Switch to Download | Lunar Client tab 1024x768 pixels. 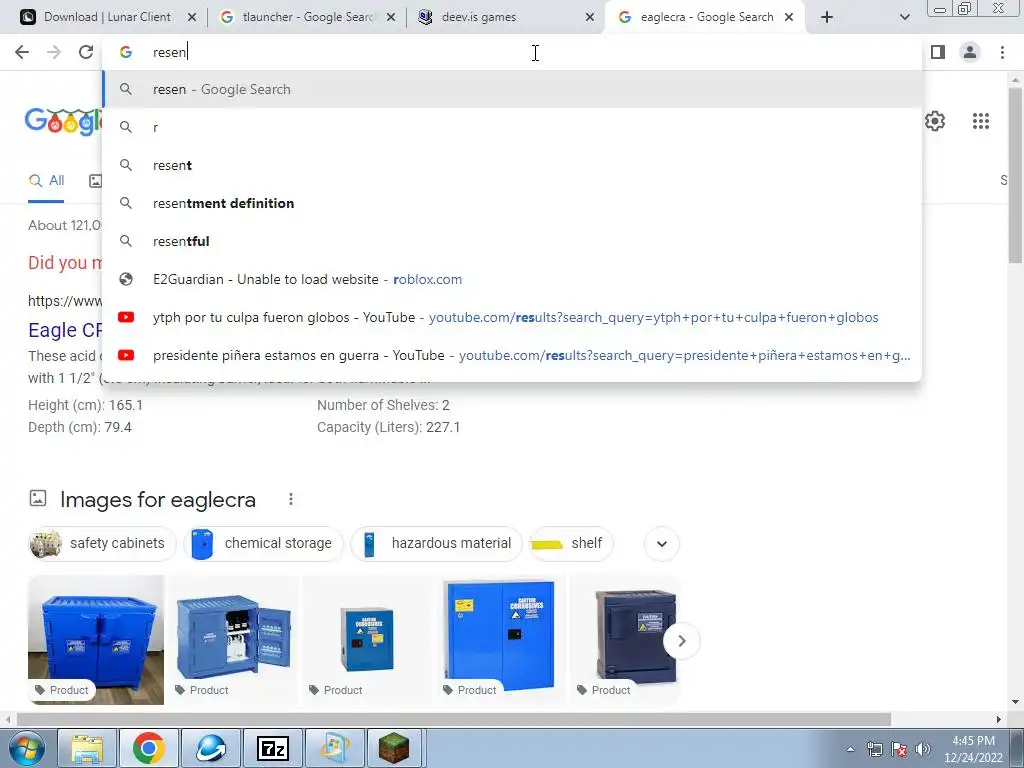pyautogui.click(x=108, y=17)
